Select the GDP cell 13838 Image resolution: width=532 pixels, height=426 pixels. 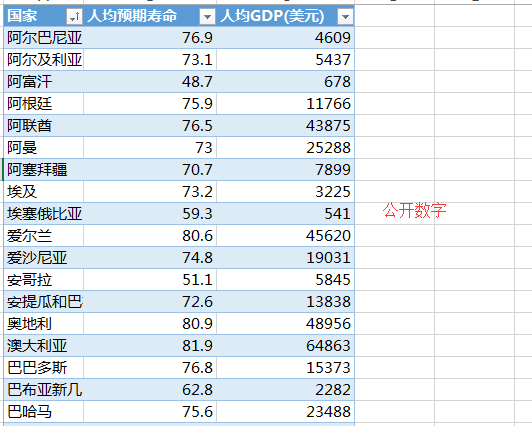(285, 302)
